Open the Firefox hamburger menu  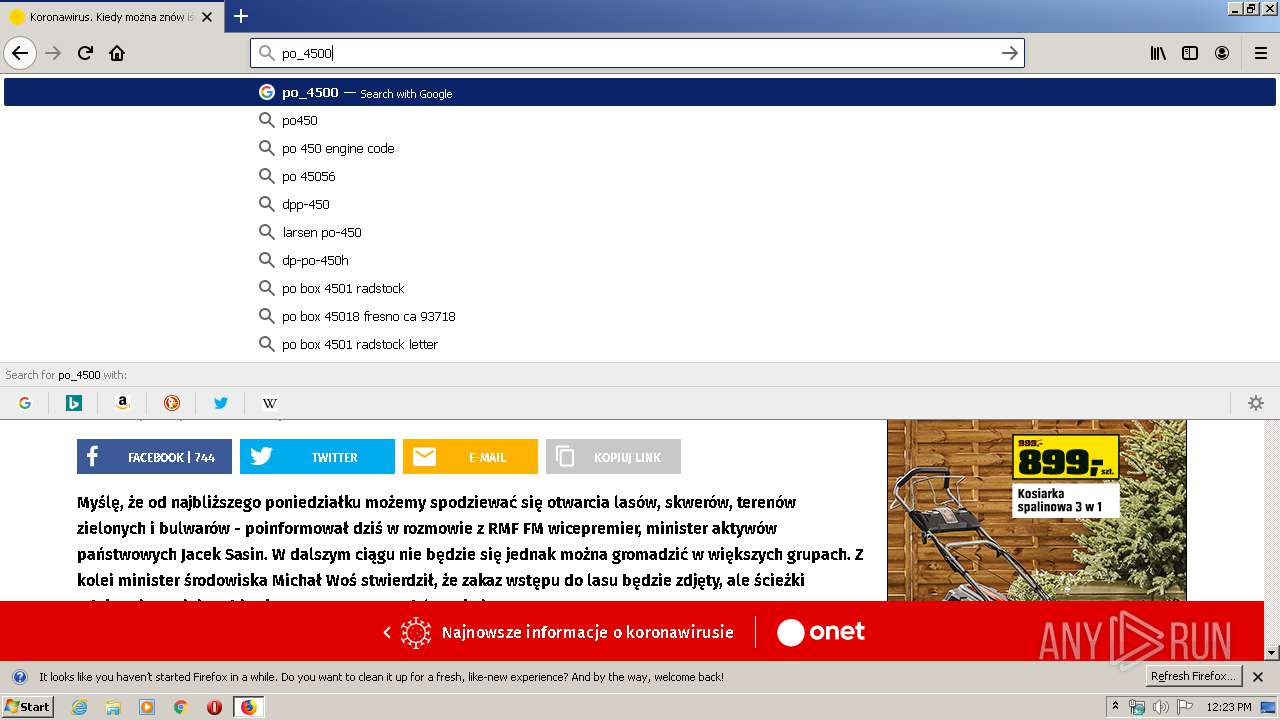[1260, 53]
